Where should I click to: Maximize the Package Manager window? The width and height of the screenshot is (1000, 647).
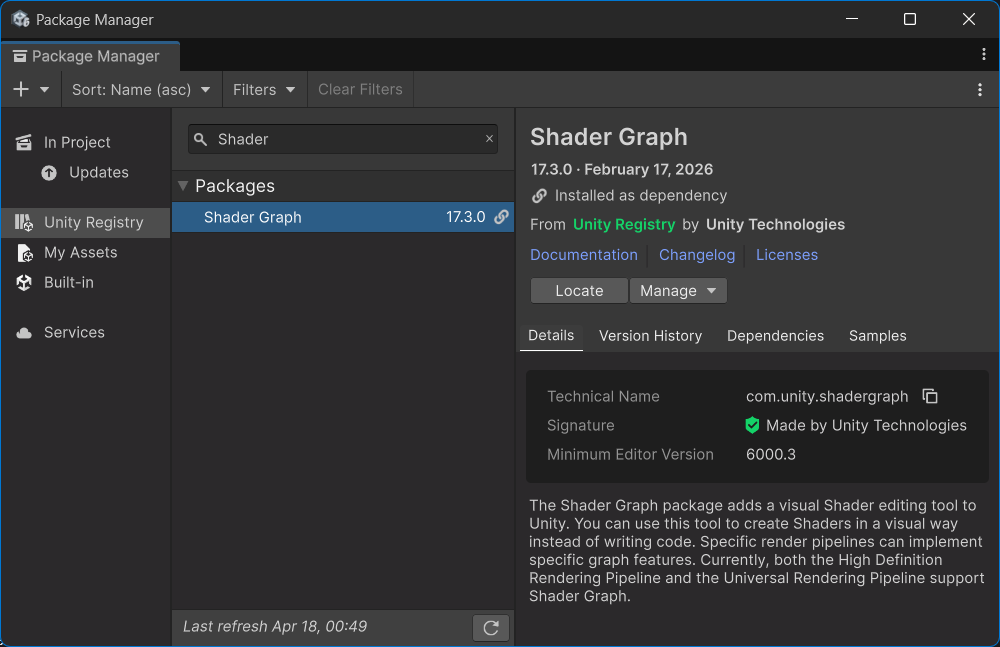tap(909, 19)
